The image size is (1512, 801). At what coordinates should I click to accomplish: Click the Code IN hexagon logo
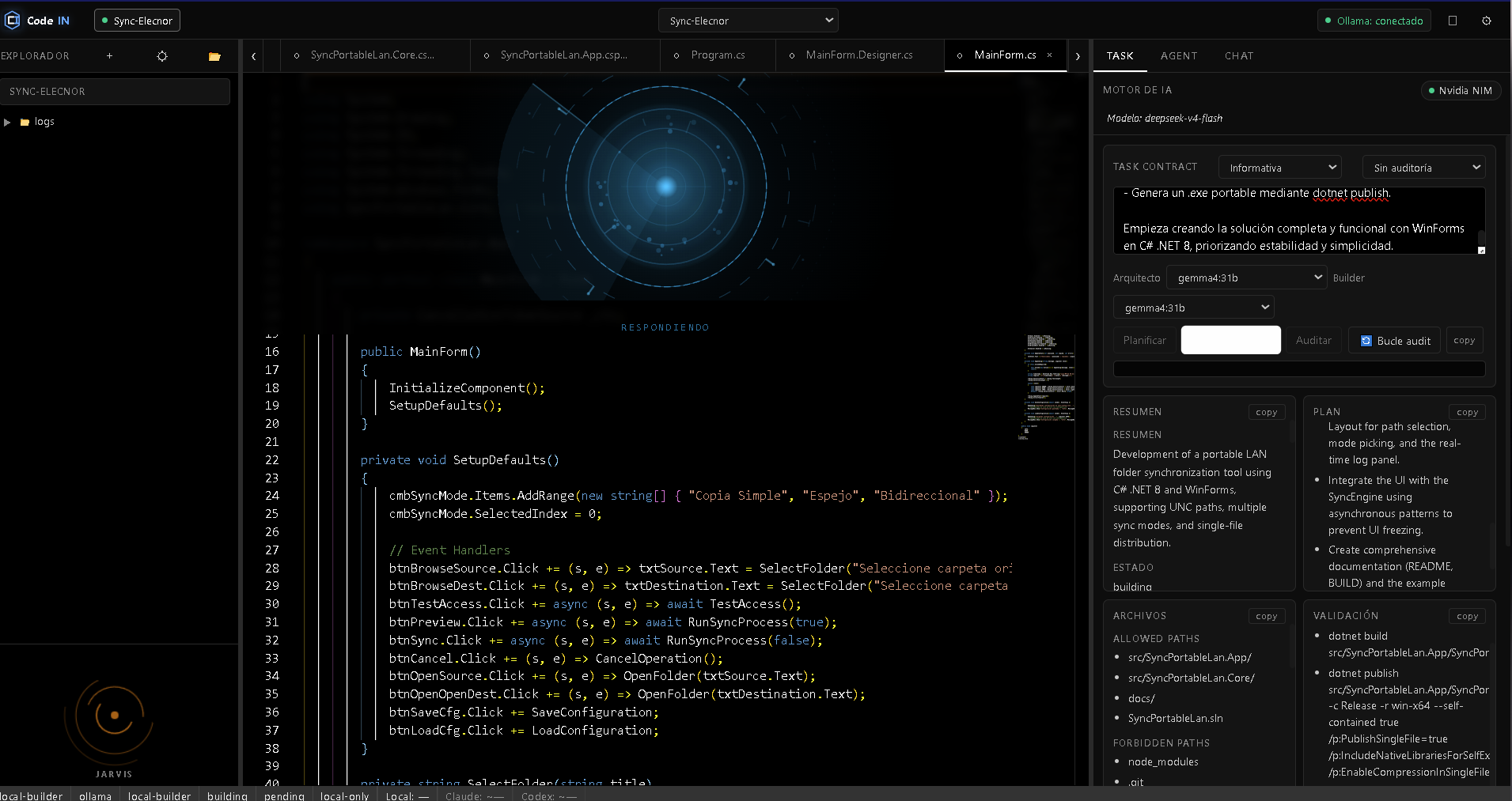click(12, 21)
